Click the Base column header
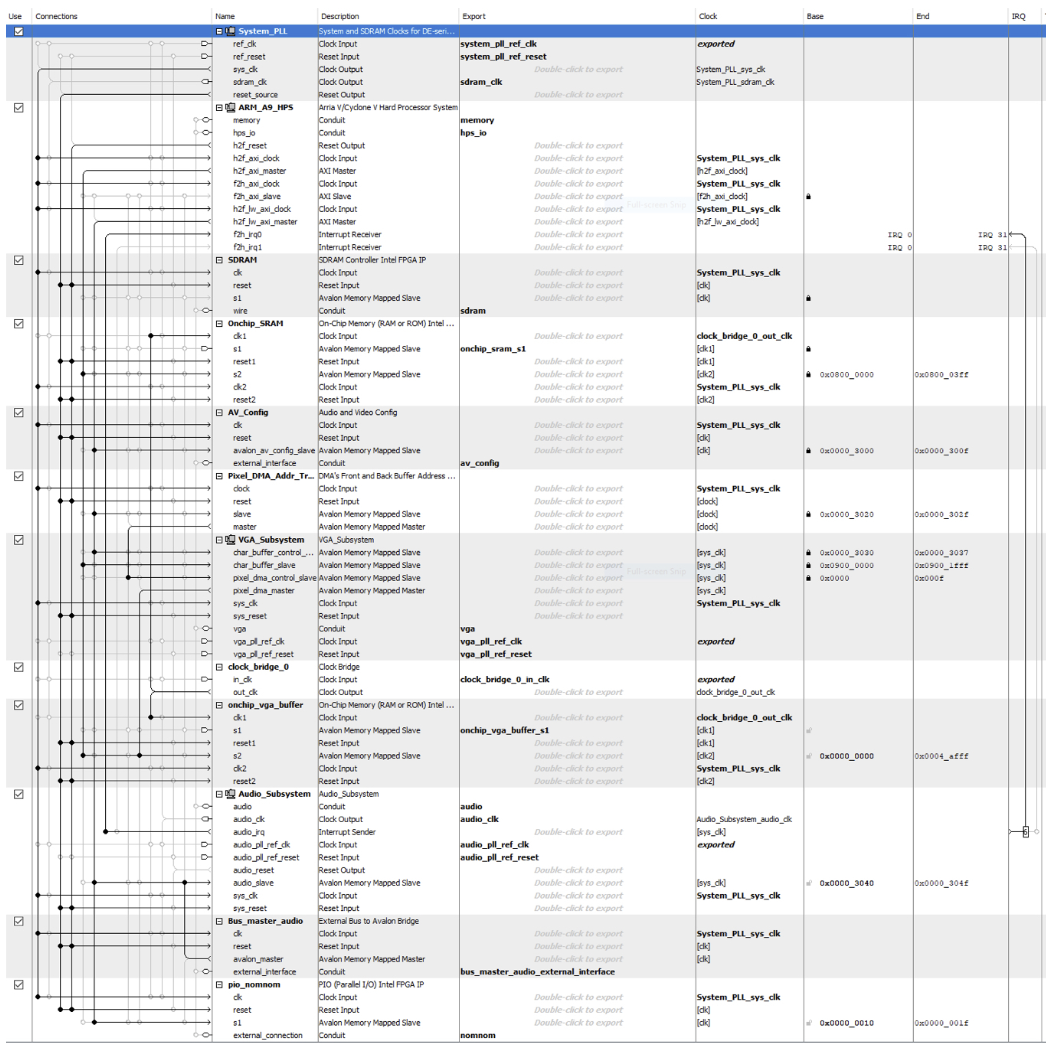This screenshot has width=1050, height=1044. point(815,17)
